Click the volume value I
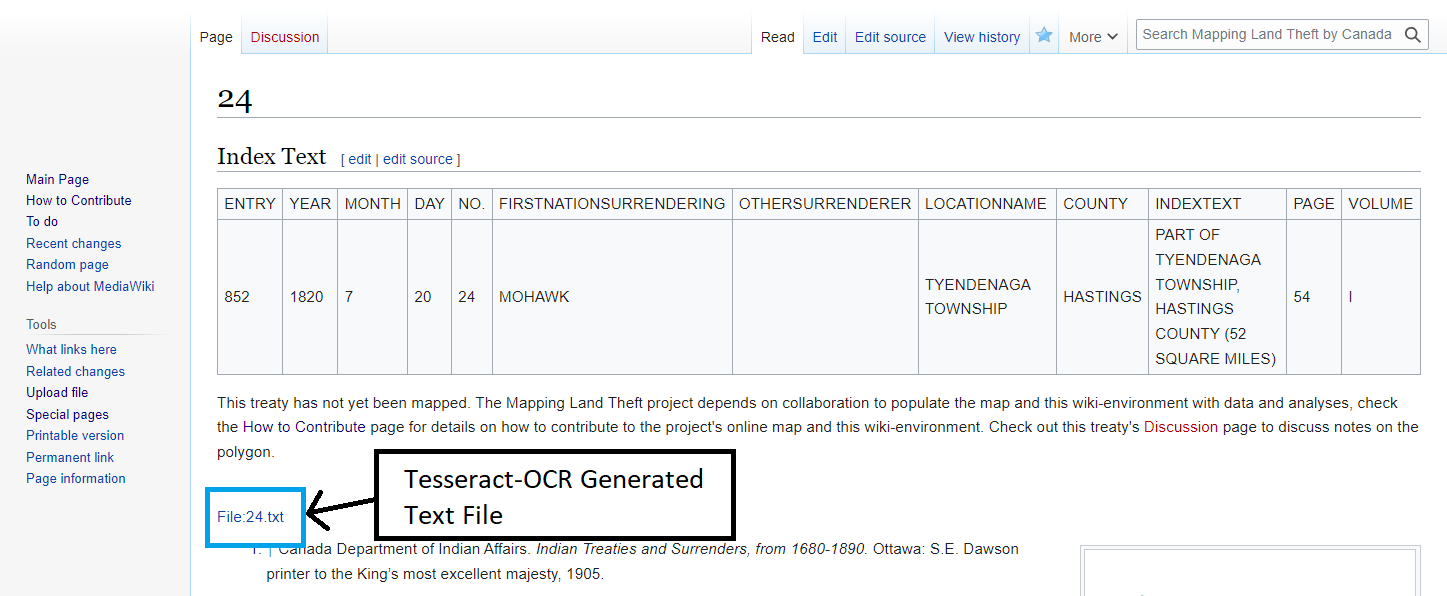 pos(1351,297)
